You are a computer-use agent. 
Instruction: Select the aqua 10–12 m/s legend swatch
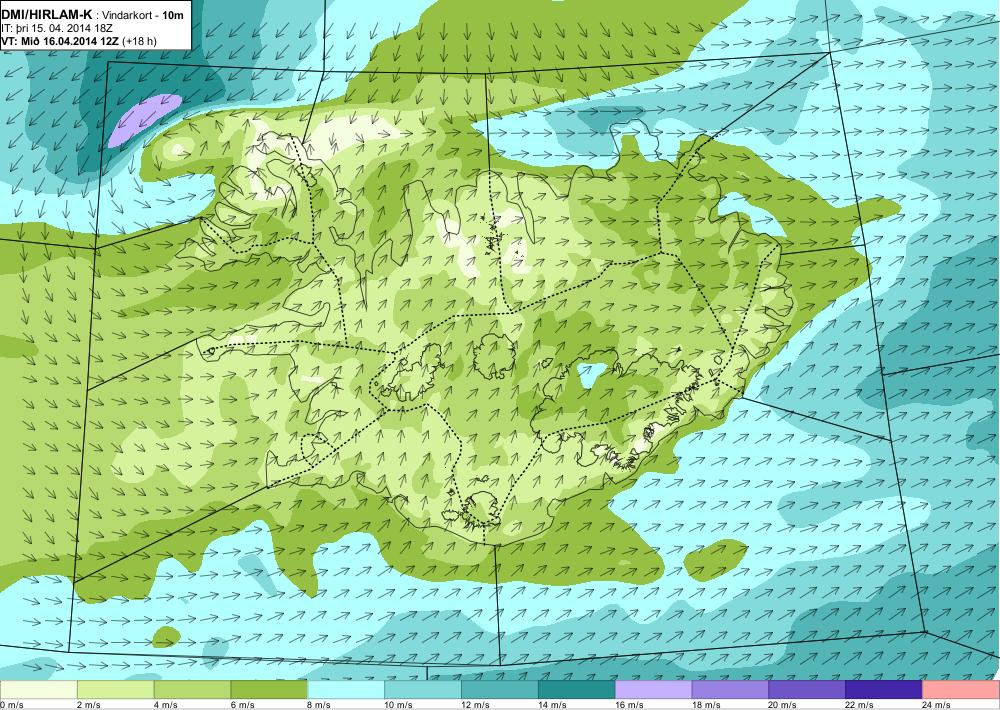tap(423, 690)
